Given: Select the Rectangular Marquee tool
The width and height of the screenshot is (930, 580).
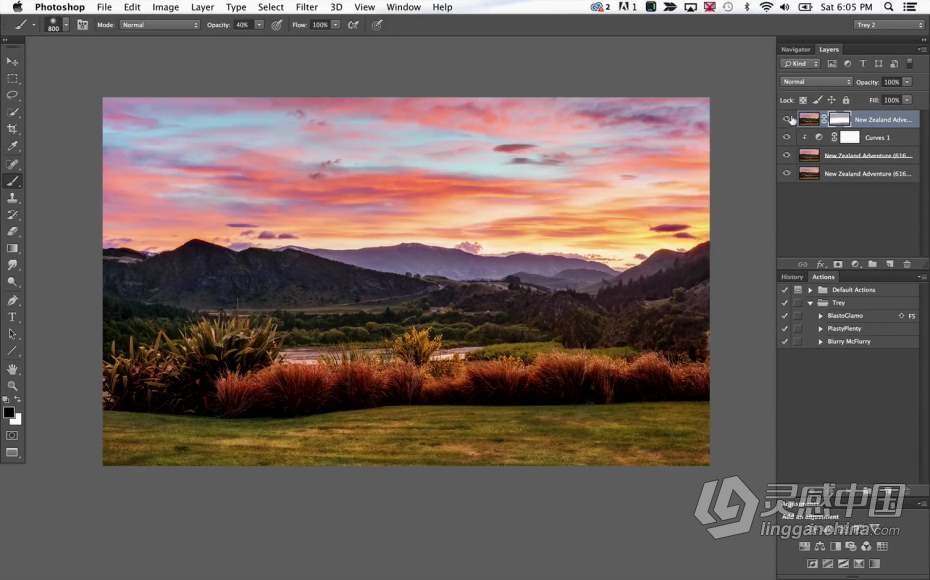Looking at the screenshot, I should (x=12, y=78).
